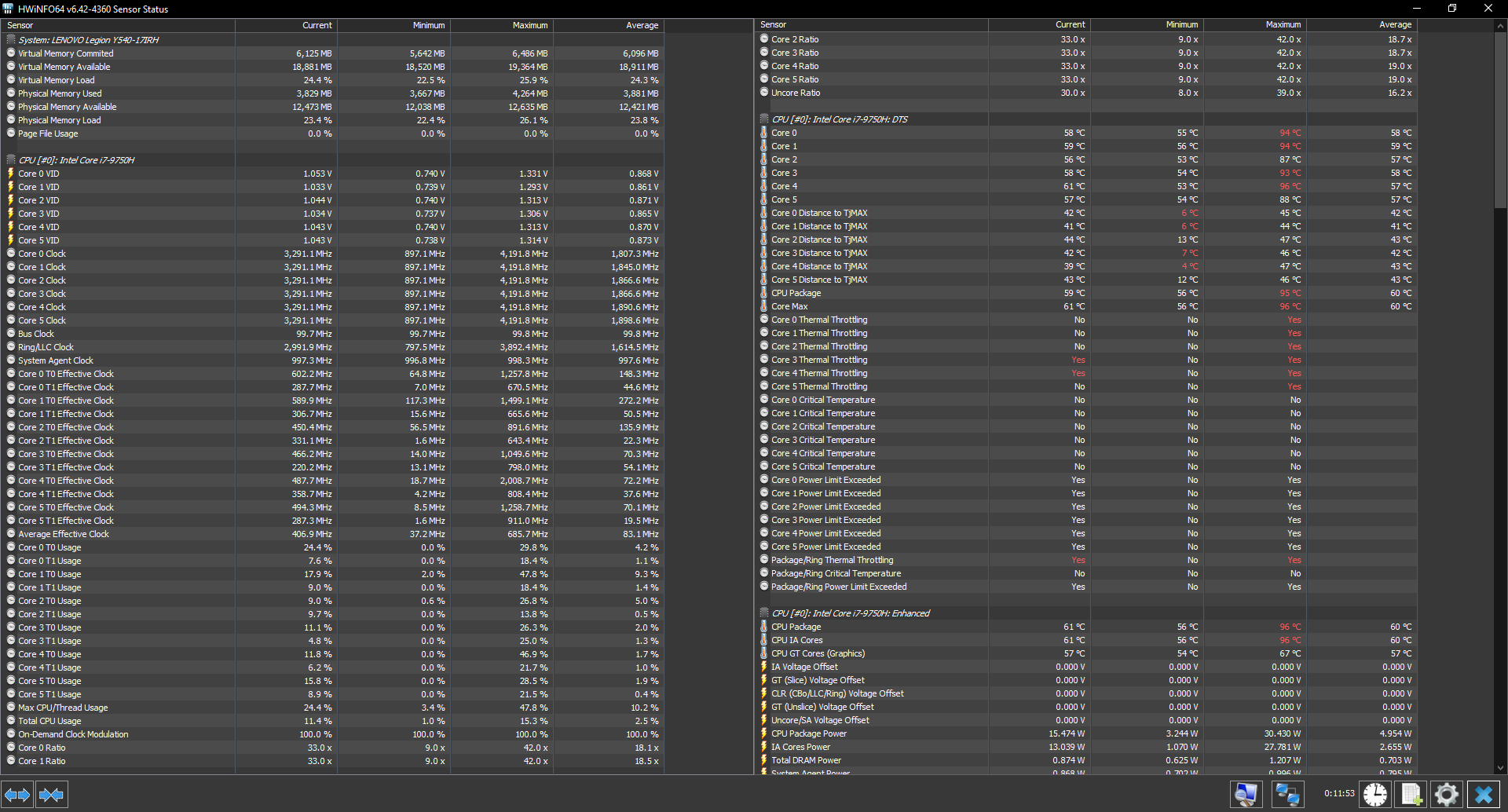Click the right panel Average column header
Image resolution: width=1508 pixels, height=812 pixels.
(x=1362, y=25)
